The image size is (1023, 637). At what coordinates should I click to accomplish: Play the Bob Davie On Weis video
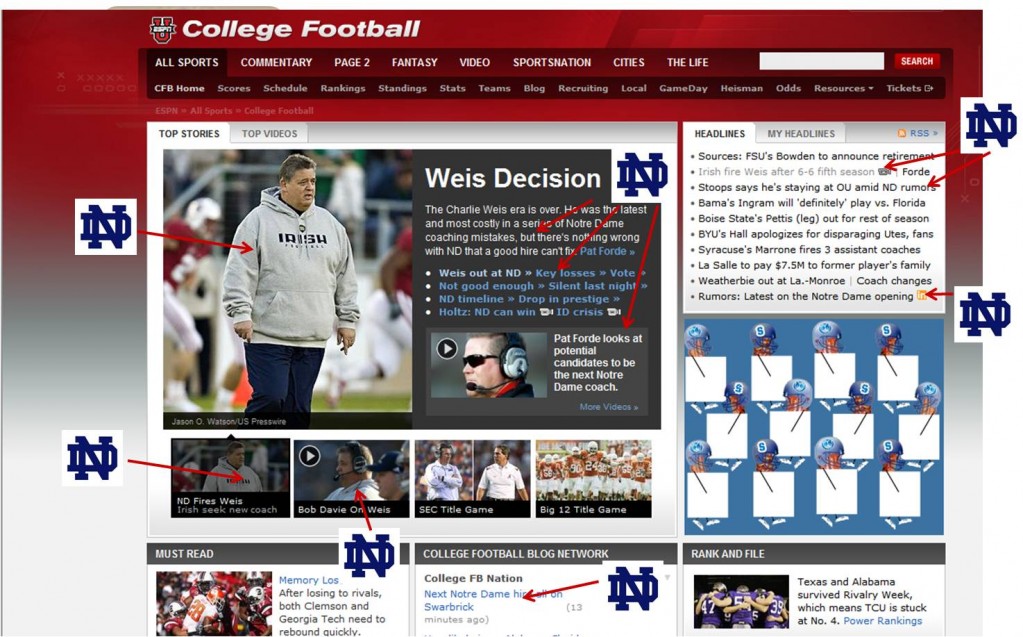point(309,455)
